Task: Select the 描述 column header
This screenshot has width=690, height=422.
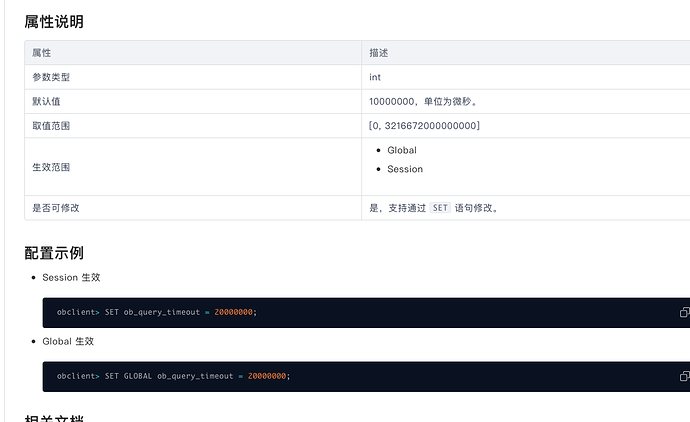Action: [378, 53]
